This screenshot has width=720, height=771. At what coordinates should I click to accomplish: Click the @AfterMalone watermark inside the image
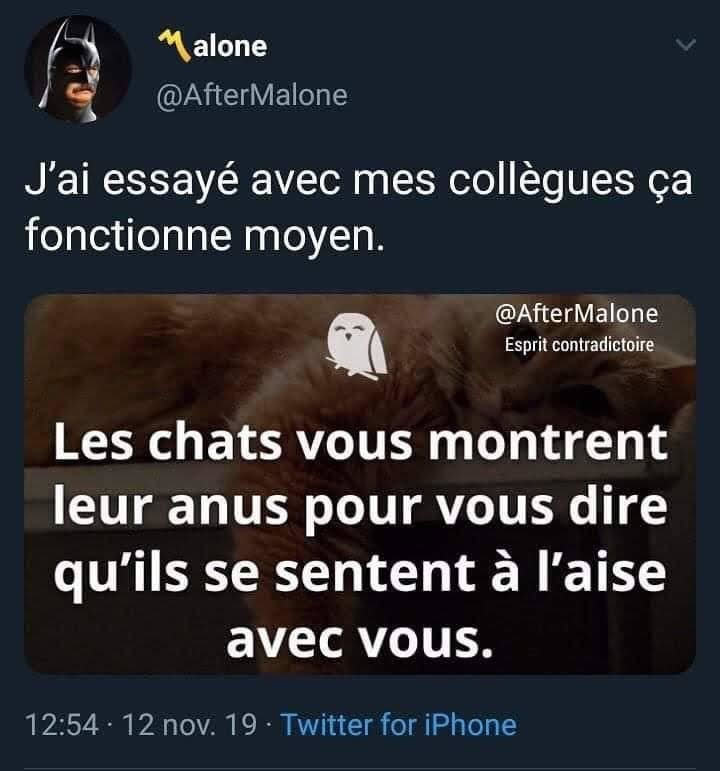point(576,314)
